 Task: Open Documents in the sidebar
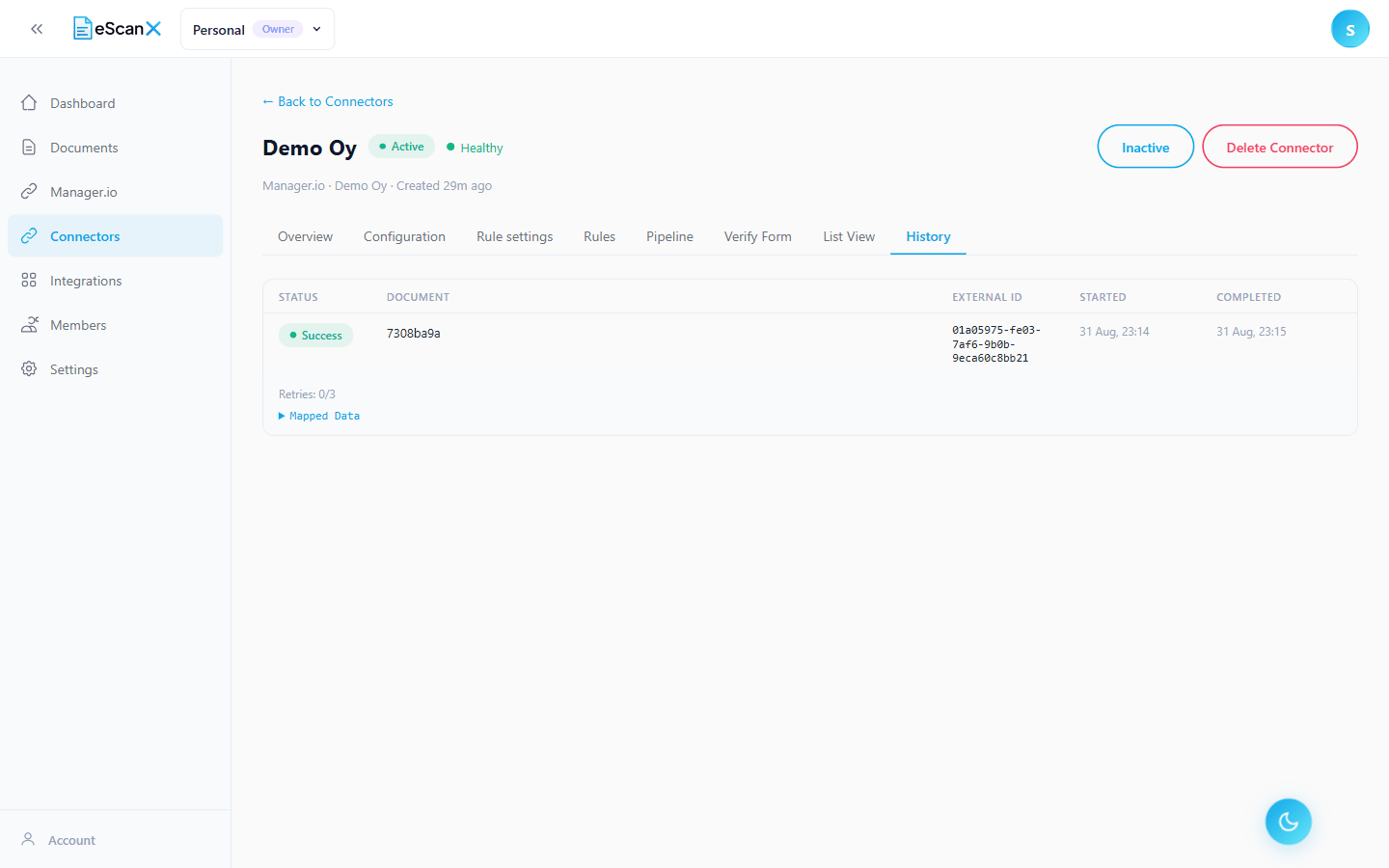116,148
